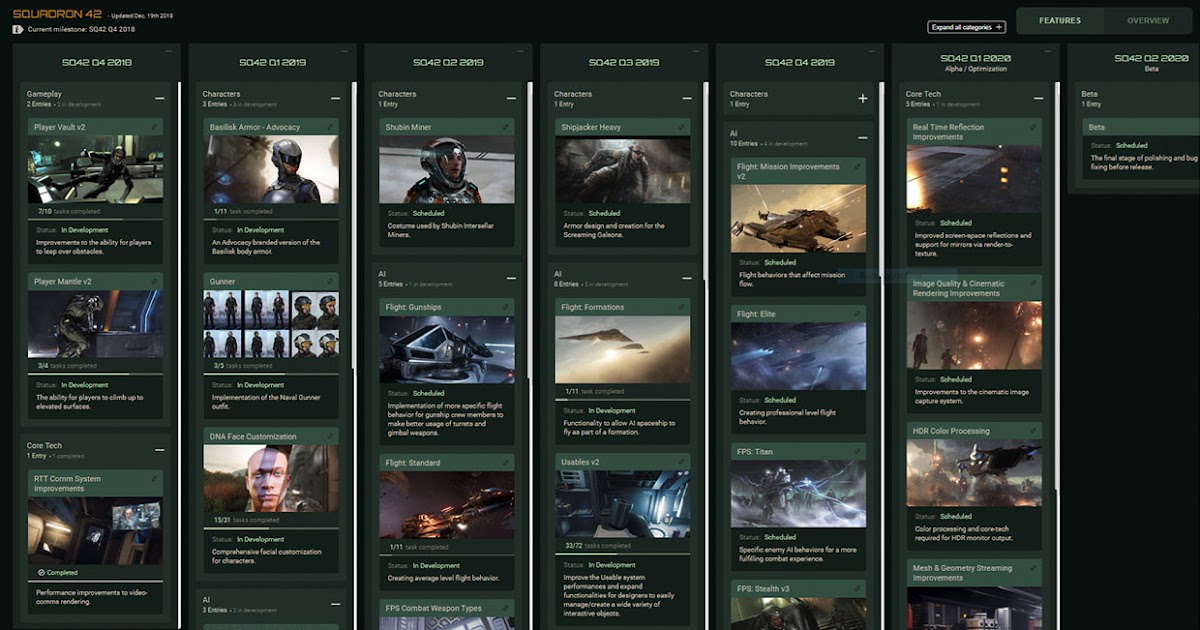Open Mesh & Geometry Streaming expand icon
Viewport: 1200px width, 630px height.
pyautogui.click(x=1034, y=567)
